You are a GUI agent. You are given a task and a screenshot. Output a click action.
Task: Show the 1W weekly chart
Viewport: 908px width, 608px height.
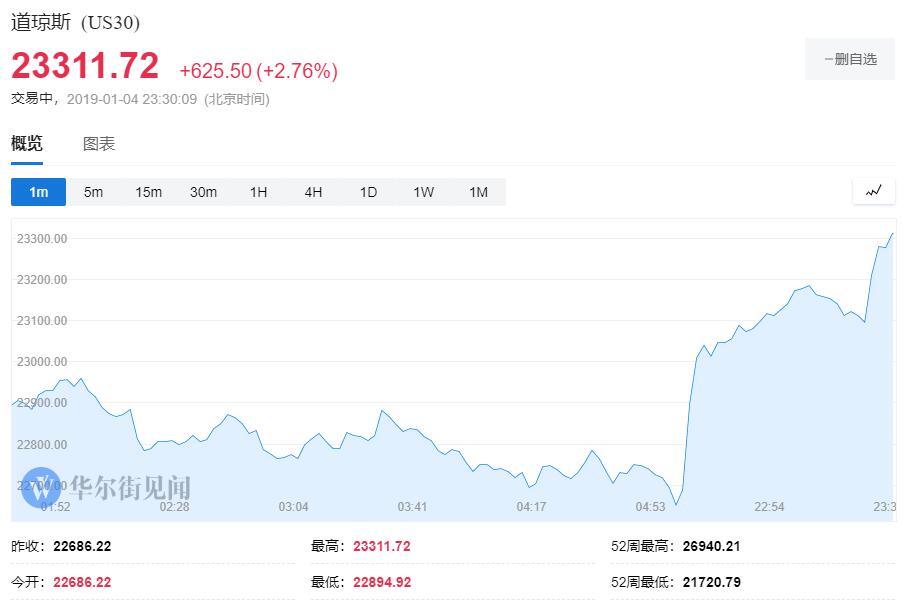tap(423, 192)
